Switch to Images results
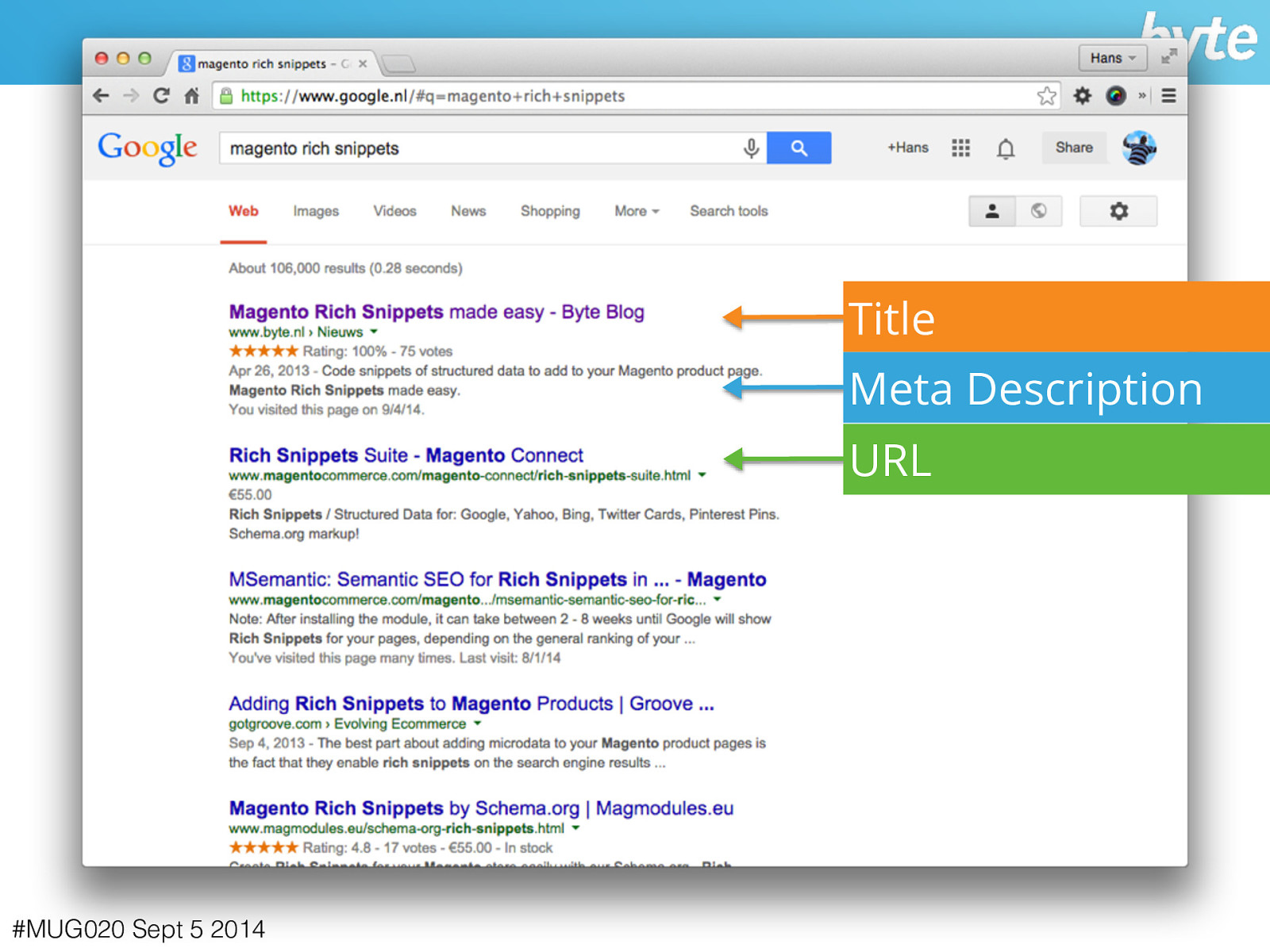Screen dimensions: 1270x952 click(316, 211)
